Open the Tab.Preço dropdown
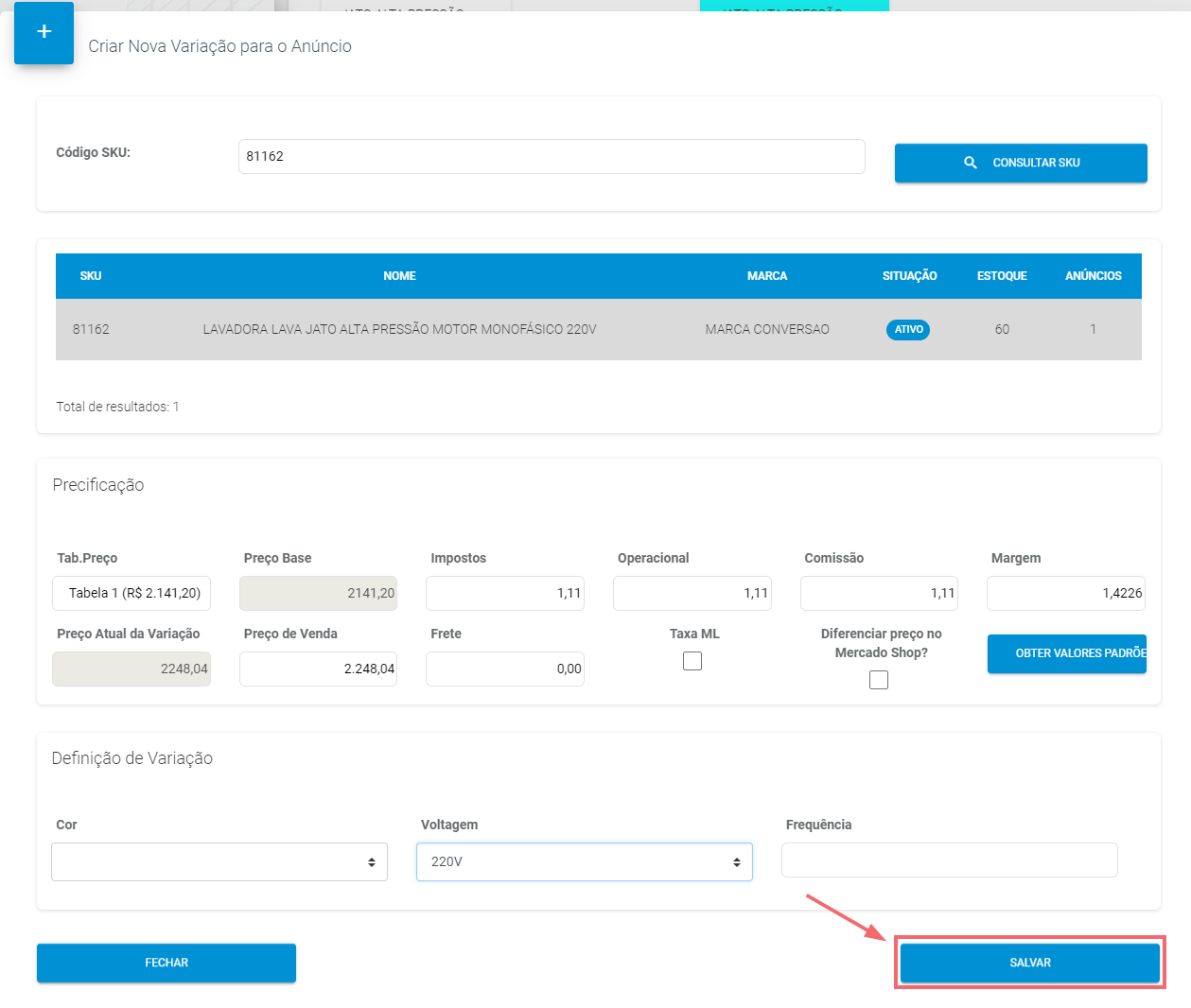 coord(131,593)
